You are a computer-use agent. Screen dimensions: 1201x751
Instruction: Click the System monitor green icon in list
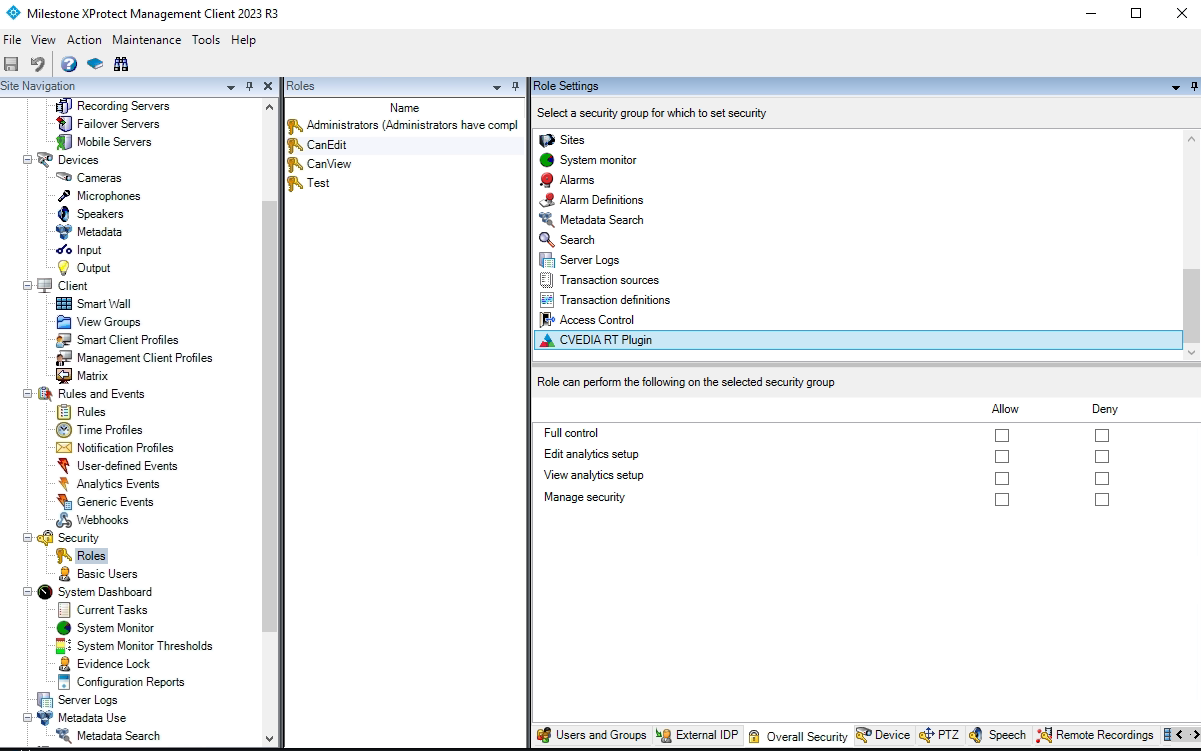pos(547,160)
